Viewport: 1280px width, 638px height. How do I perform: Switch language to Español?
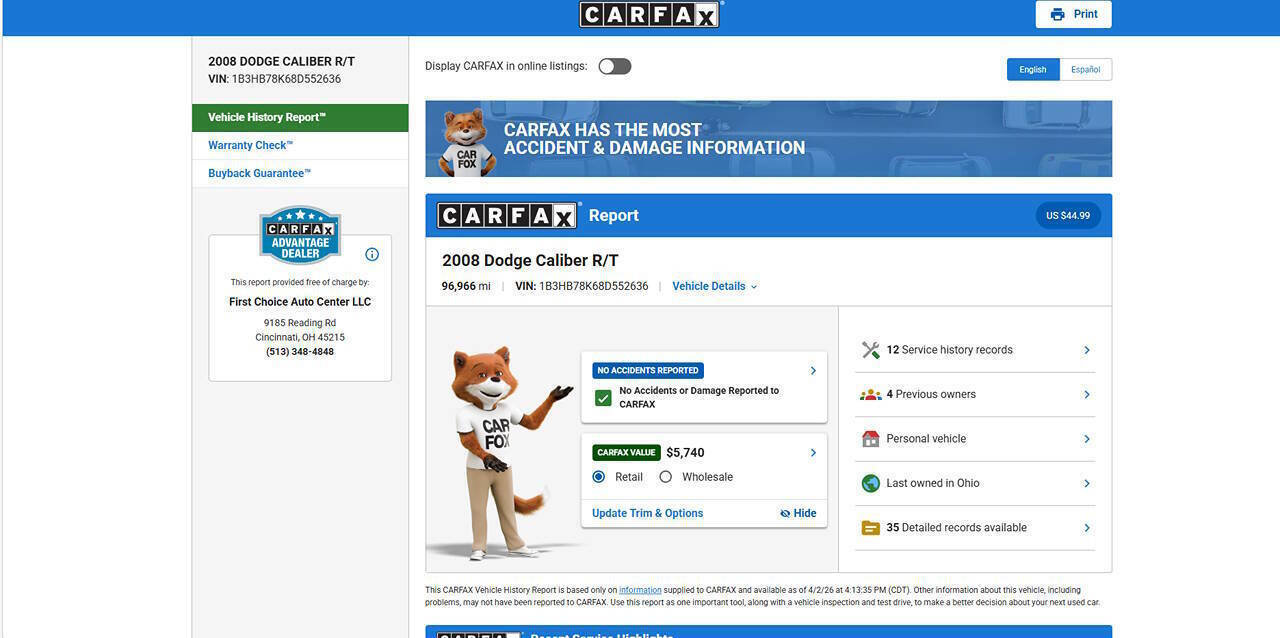click(1085, 70)
